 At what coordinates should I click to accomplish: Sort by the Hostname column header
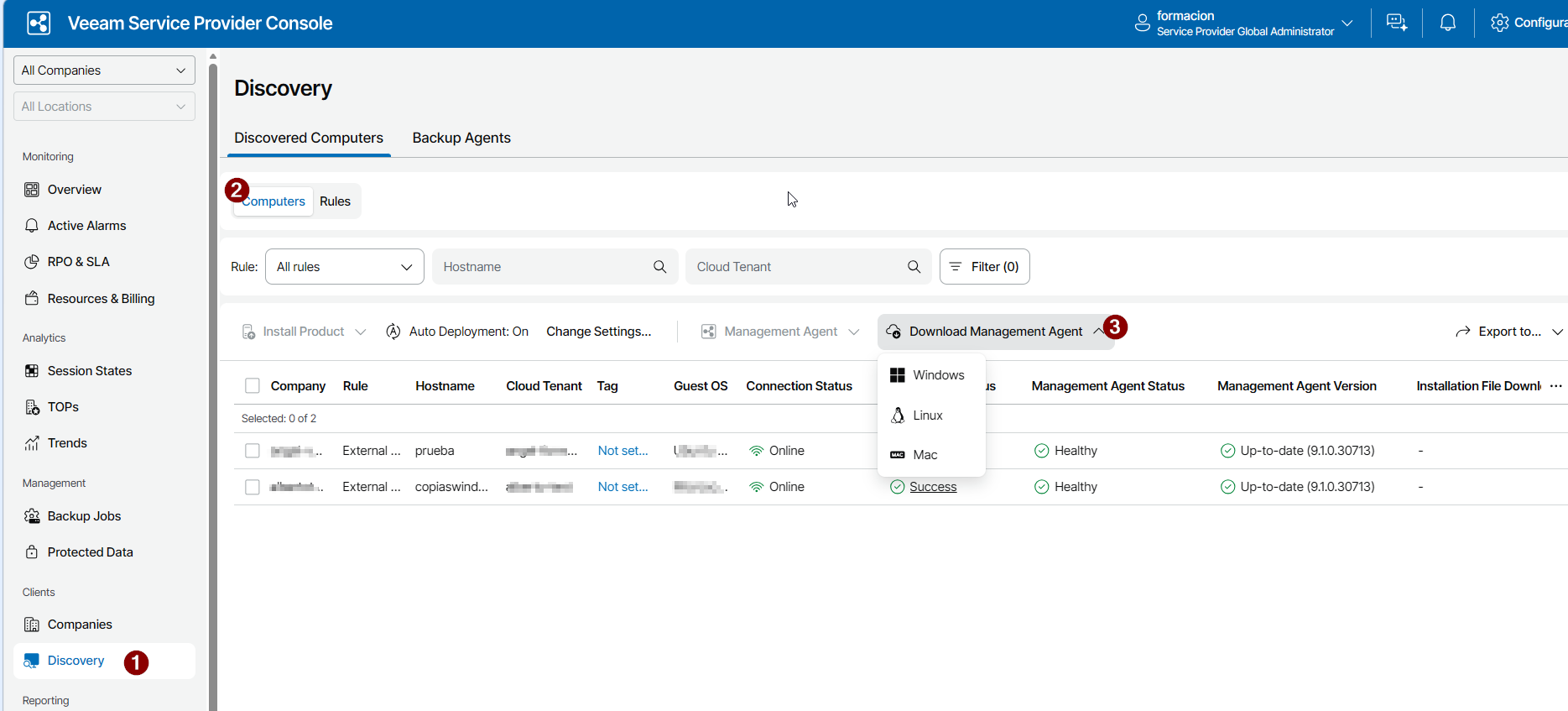[x=445, y=386]
